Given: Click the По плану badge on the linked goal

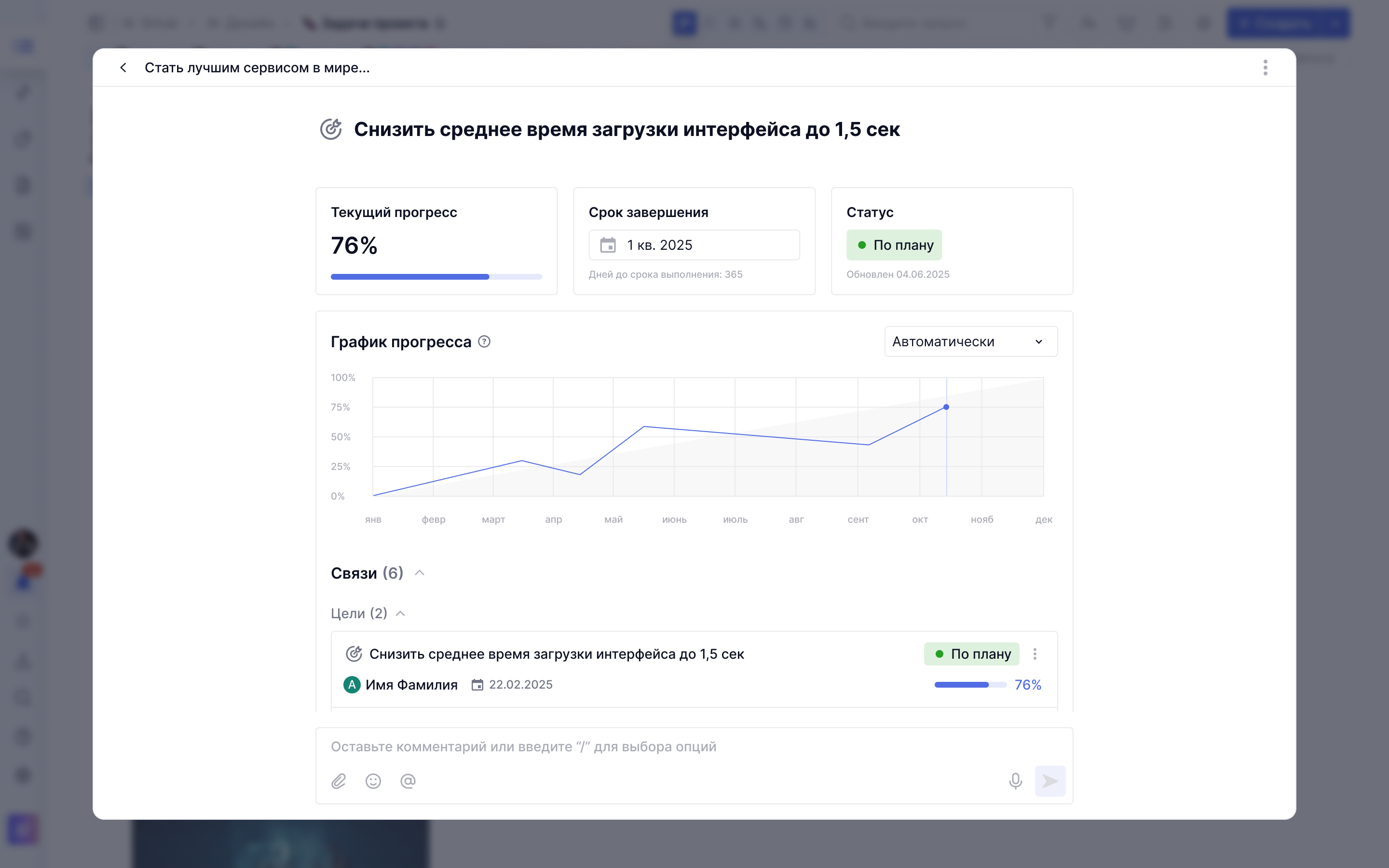Looking at the screenshot, I should click(971, 654).
